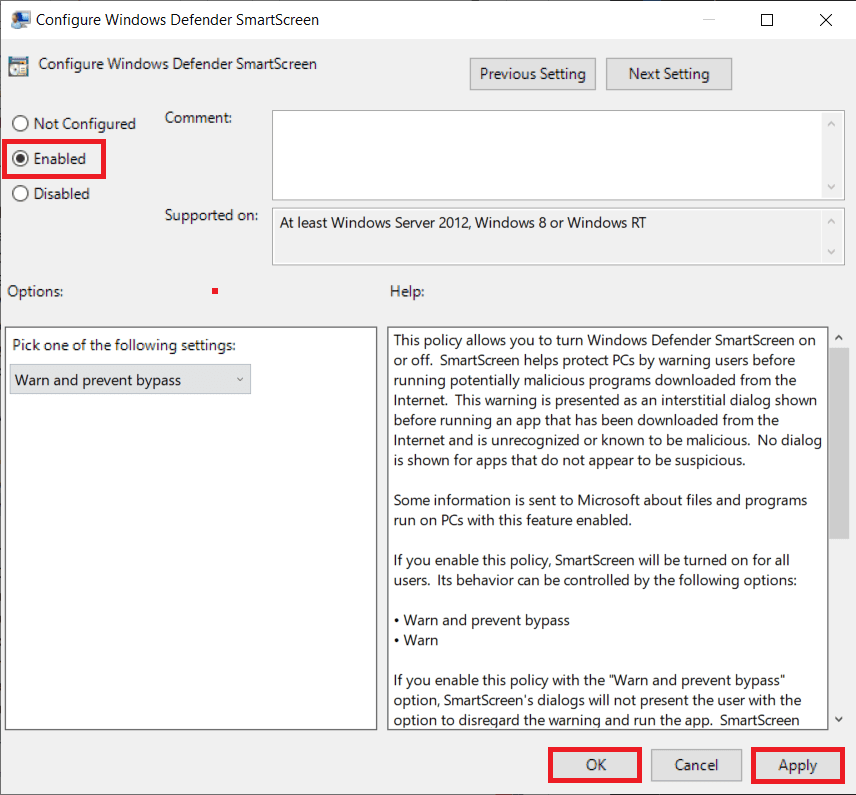
Task: Click the Previous Setting button
Action: [x=532, y=73]
